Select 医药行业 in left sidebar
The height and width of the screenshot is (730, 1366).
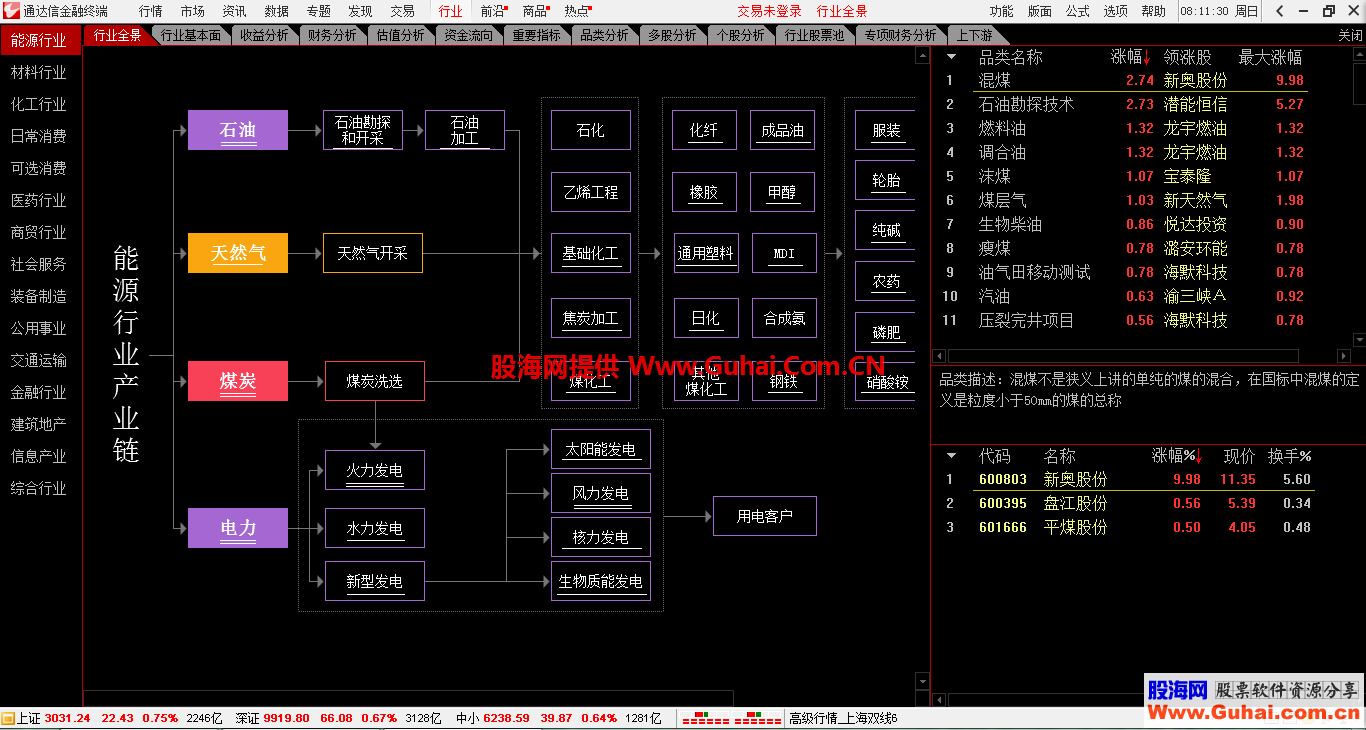tap(39, 200)
